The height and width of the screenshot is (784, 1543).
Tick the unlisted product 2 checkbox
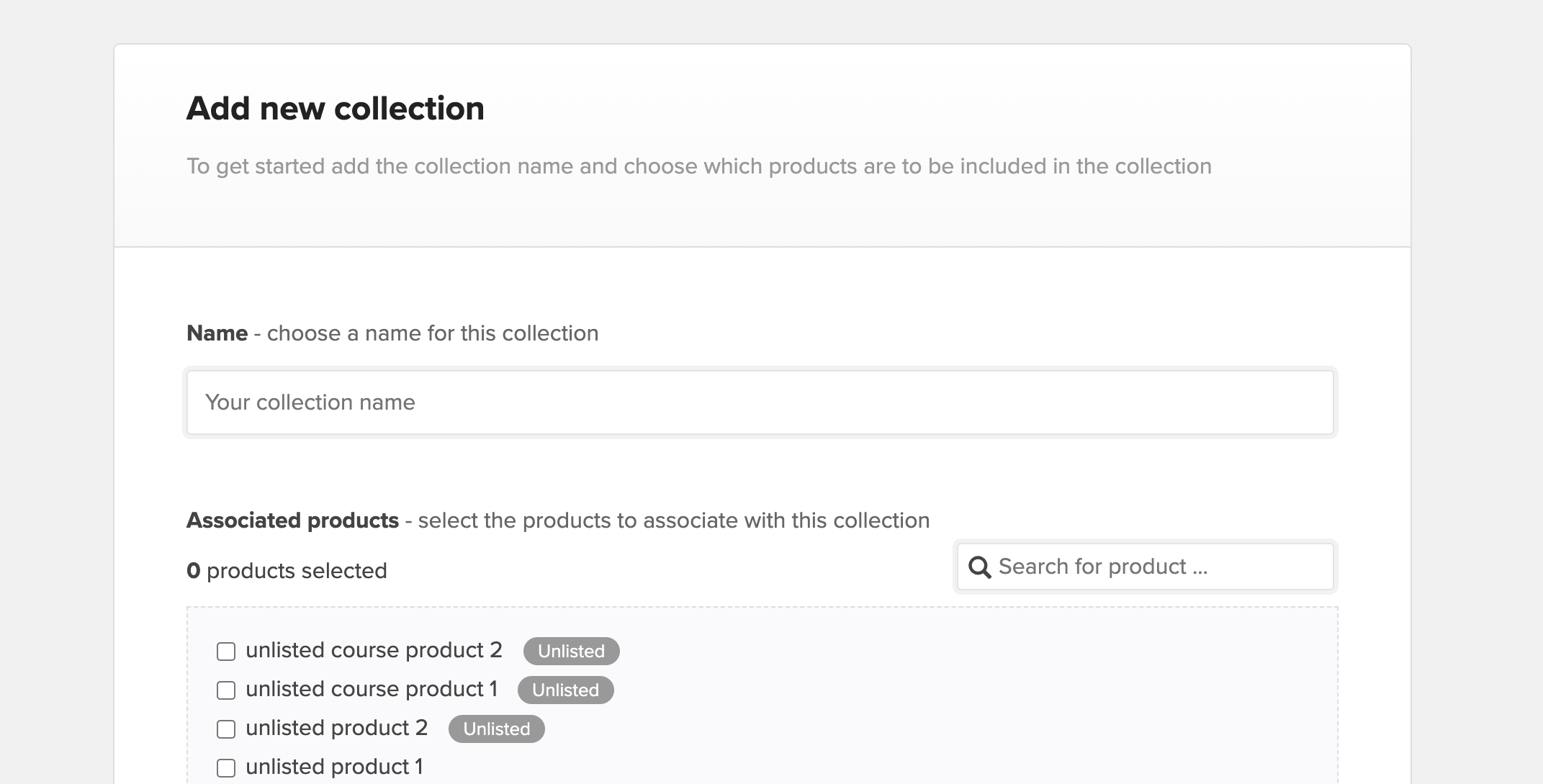(x=226, y=729)
